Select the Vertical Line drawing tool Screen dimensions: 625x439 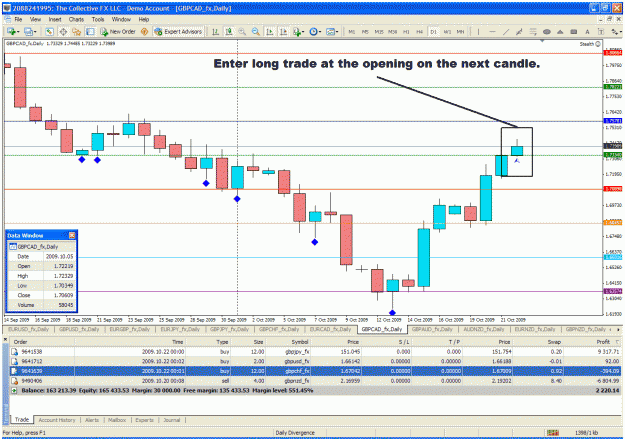[x=478, y=31]
